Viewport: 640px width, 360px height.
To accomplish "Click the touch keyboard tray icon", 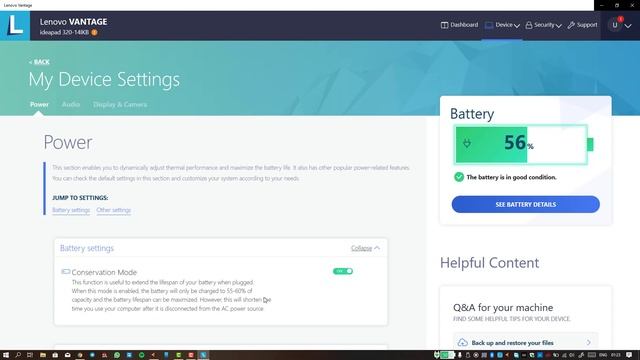I will (x=591, y=355).
